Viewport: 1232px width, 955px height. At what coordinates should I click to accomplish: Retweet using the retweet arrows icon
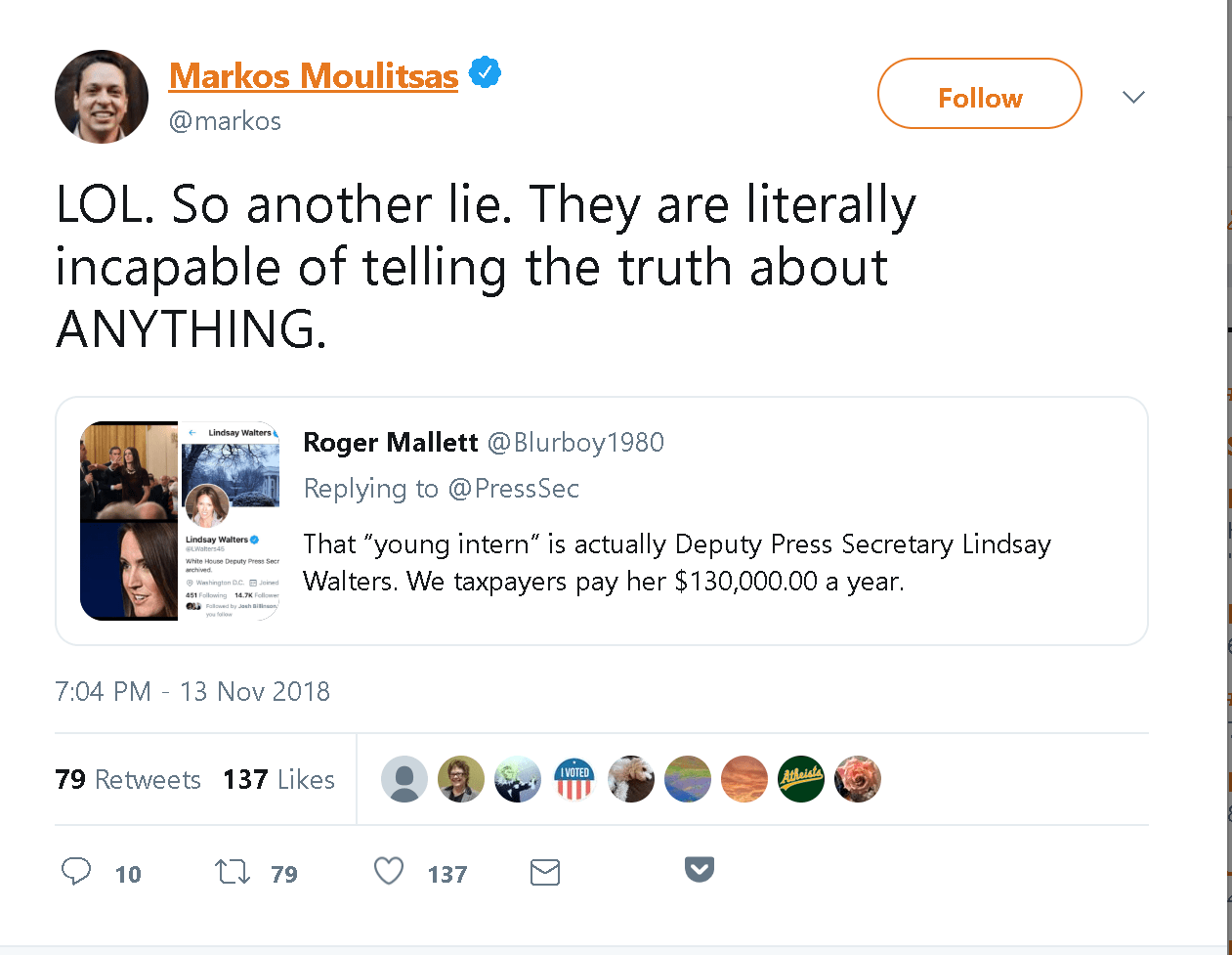pos(232,871)
